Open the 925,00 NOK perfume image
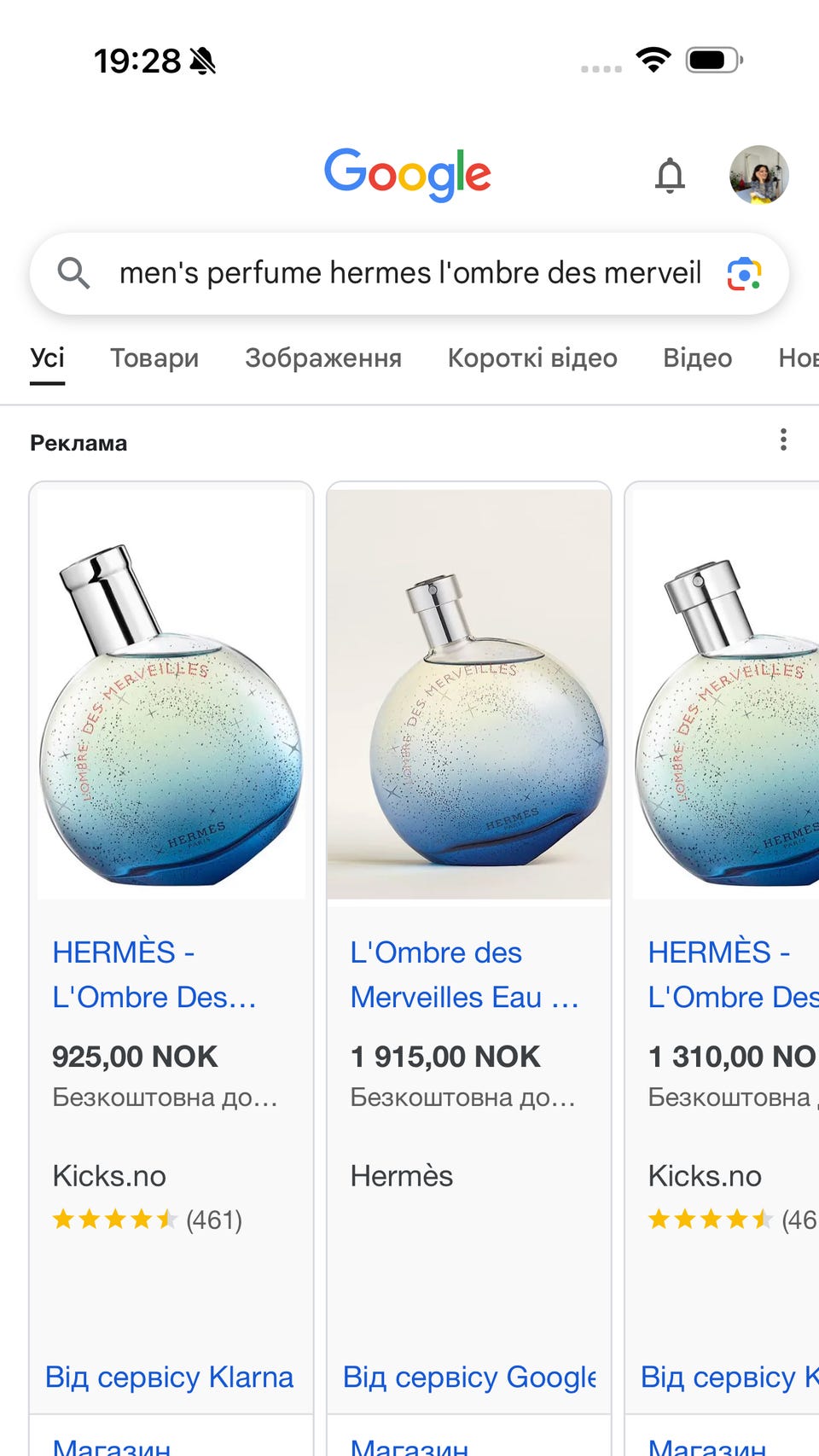Screen dimensions: 819x1456 point(171,691)
